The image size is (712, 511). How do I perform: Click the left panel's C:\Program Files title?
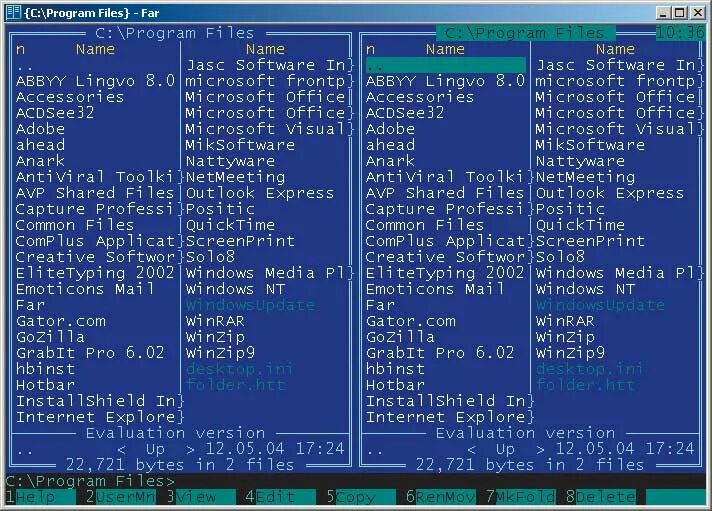[x=175, y=33]
